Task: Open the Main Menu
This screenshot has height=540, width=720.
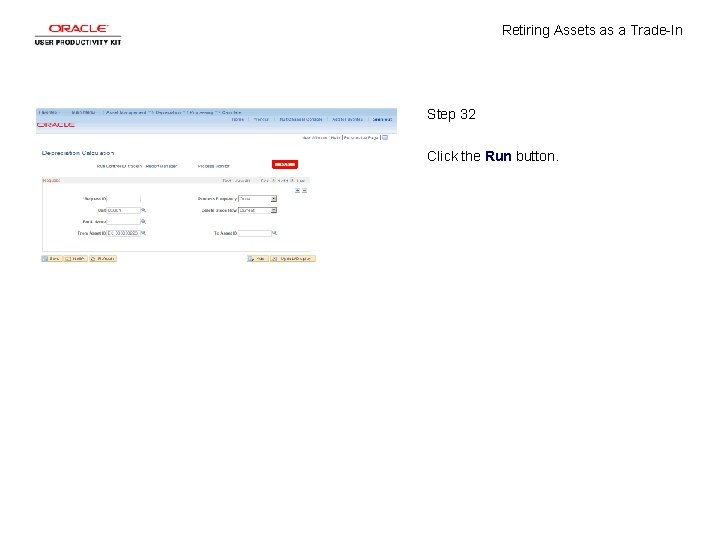Action: tap(83, 112)
